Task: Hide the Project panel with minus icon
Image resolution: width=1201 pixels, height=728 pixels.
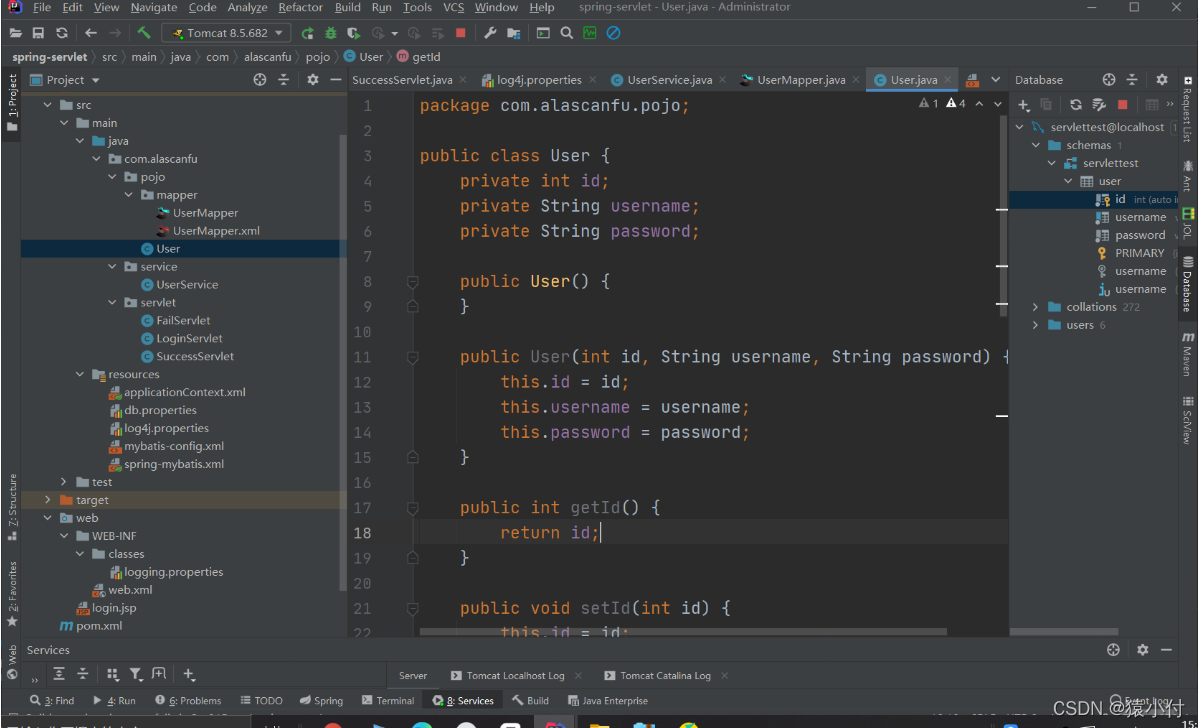Action: [336, 79]
